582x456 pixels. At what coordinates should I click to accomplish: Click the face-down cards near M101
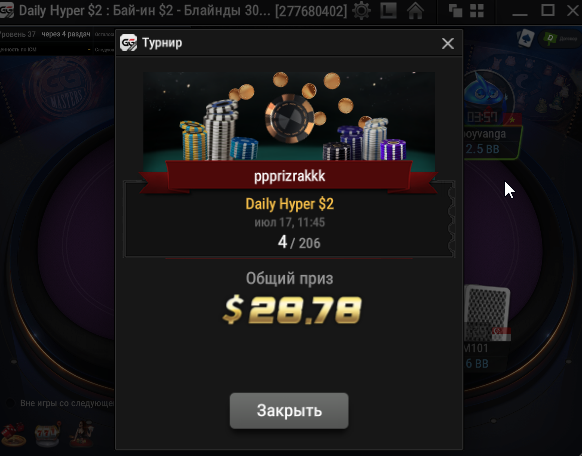click(487, 312)
